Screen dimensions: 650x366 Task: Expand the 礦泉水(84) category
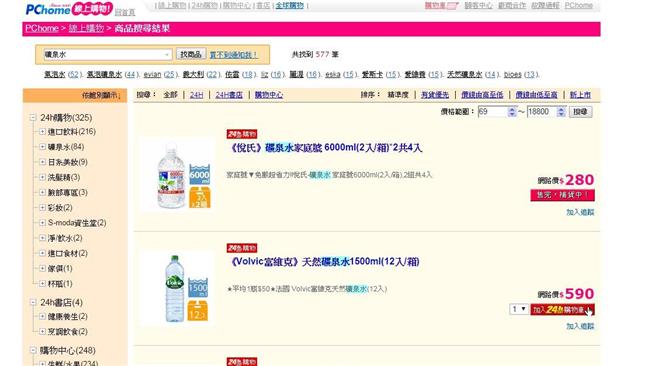tap(42, 147)
